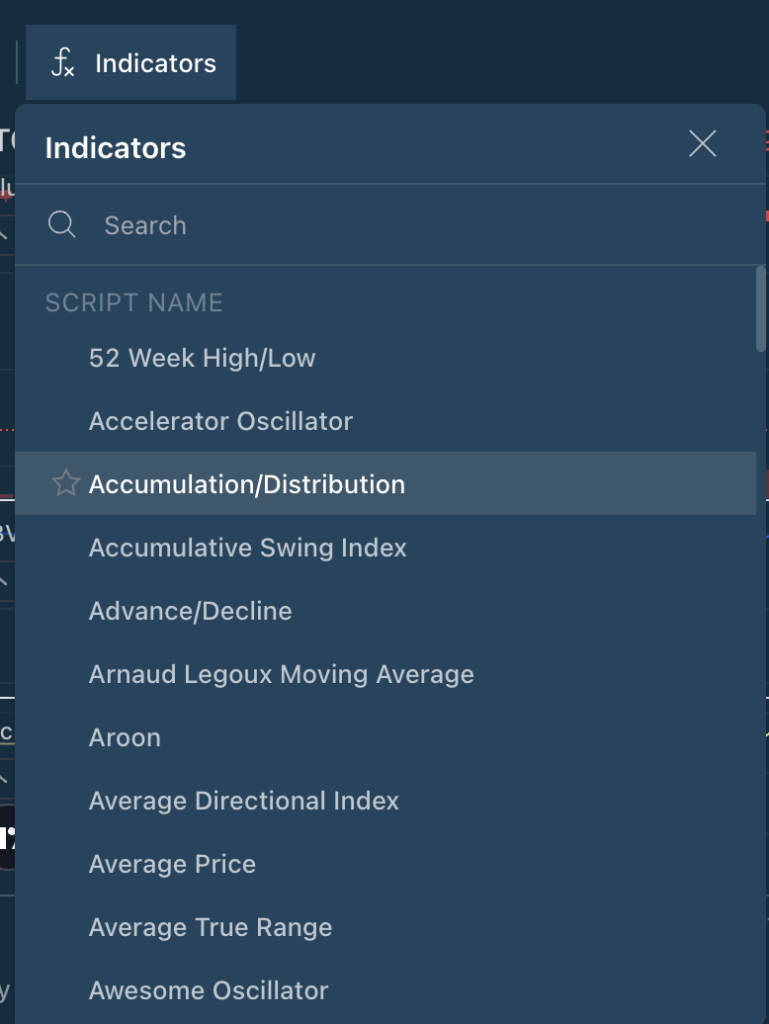Click into the indicator Search field

coord(400,225)
